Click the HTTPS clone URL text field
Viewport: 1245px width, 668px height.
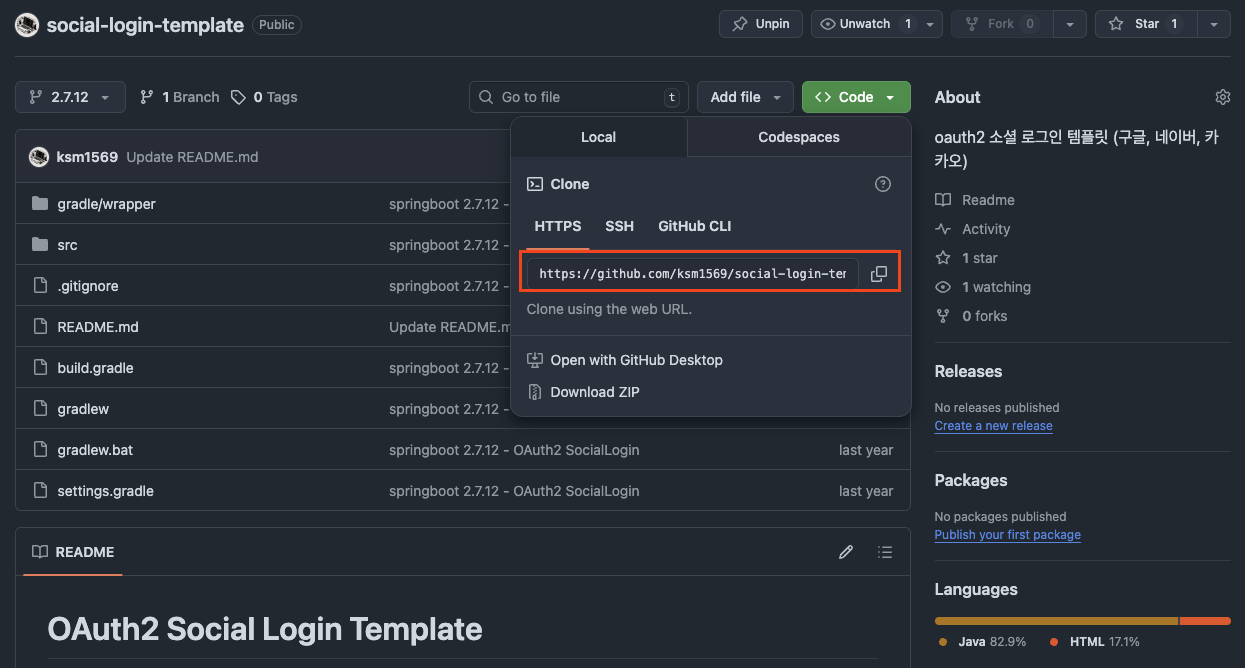pyautogui.click(x=693, y=274)
